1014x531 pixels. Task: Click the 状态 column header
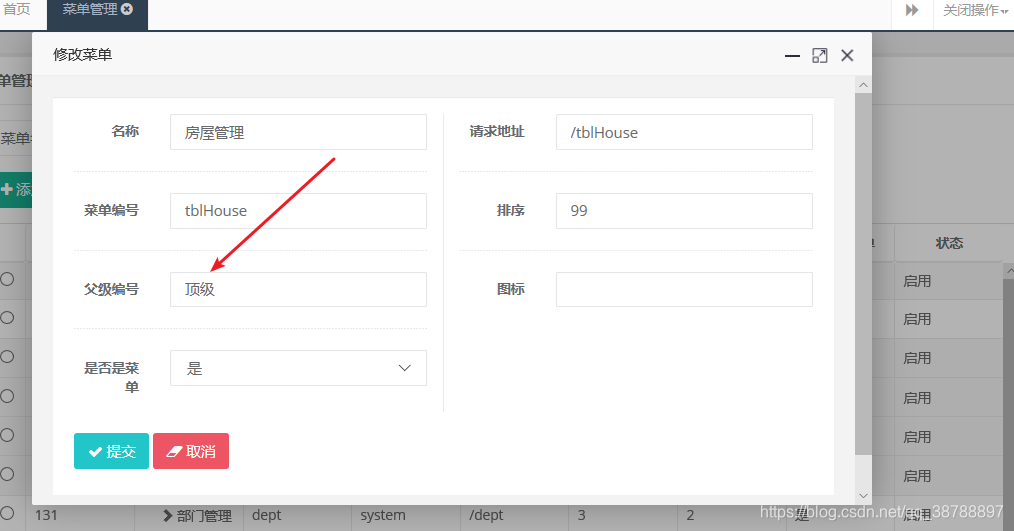pos(949,243)
